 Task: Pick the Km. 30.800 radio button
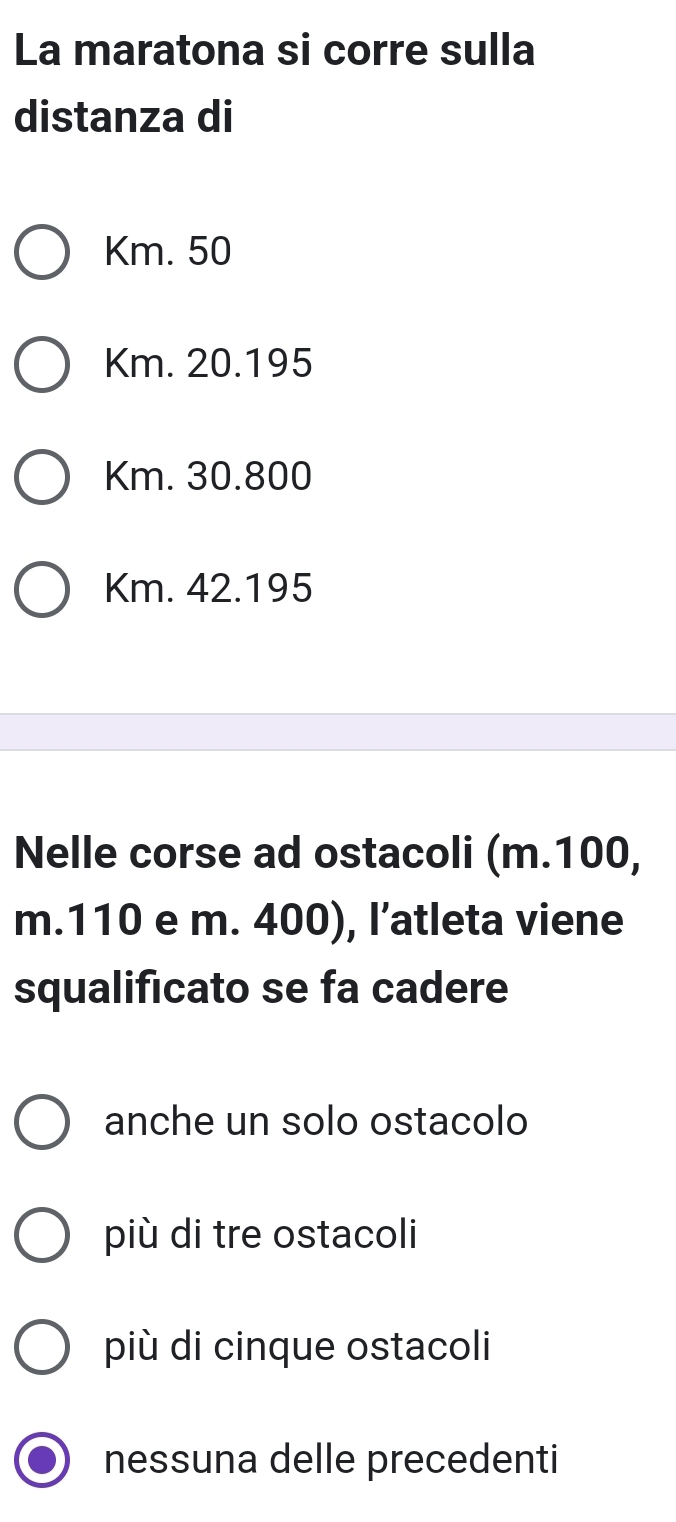tap(42, 478)
